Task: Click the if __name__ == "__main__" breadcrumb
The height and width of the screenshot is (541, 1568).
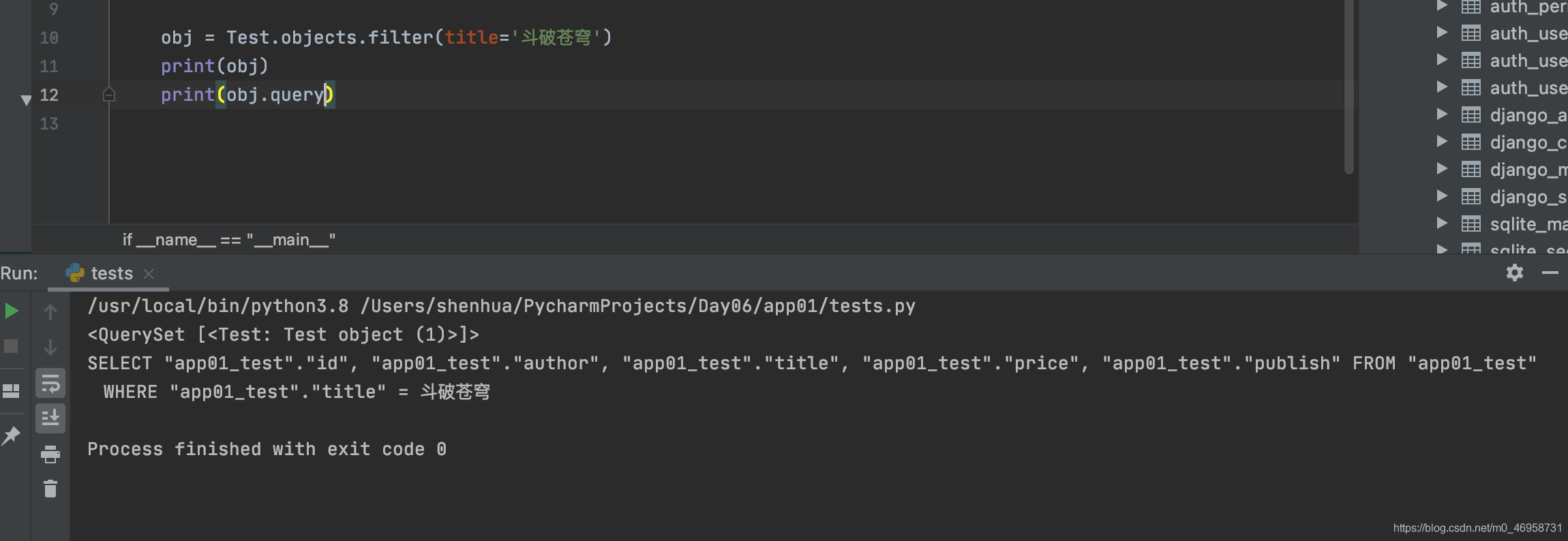Action: point(228,240)
